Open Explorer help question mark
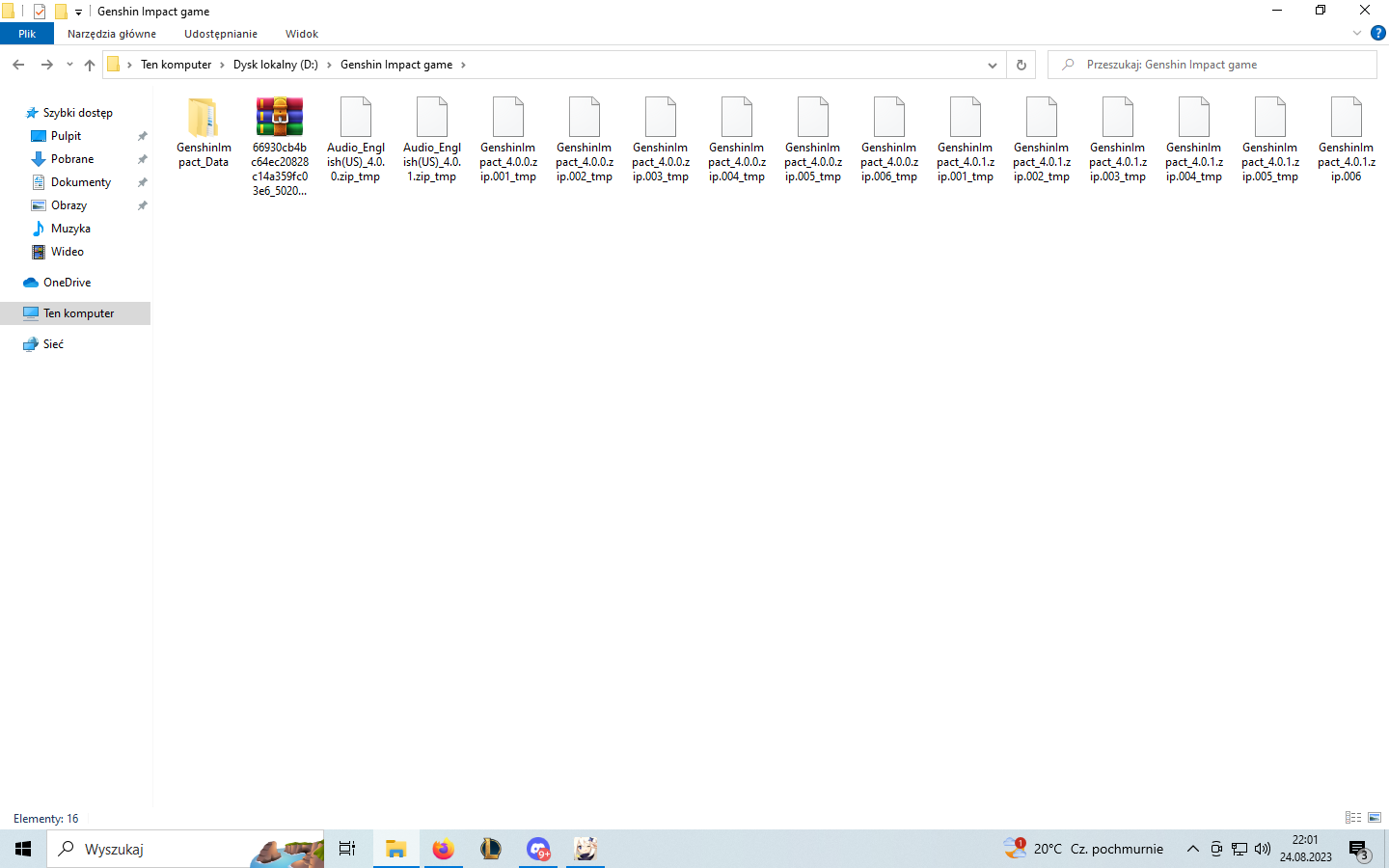 click(x=1378, y=33)
